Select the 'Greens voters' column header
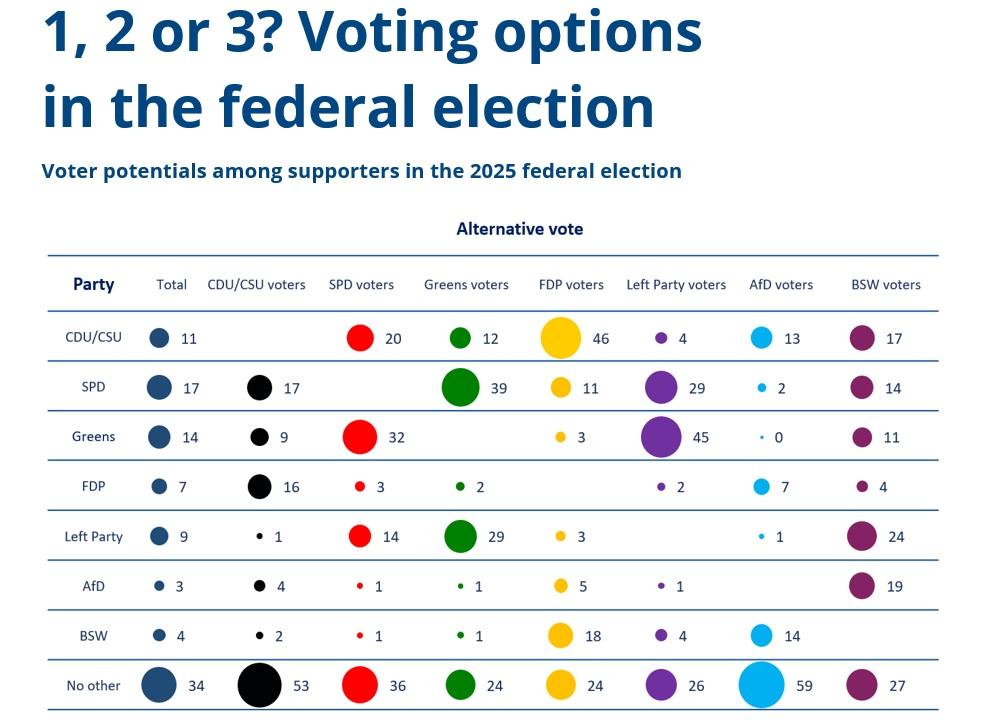996x725 pixels. click(466, 285)
